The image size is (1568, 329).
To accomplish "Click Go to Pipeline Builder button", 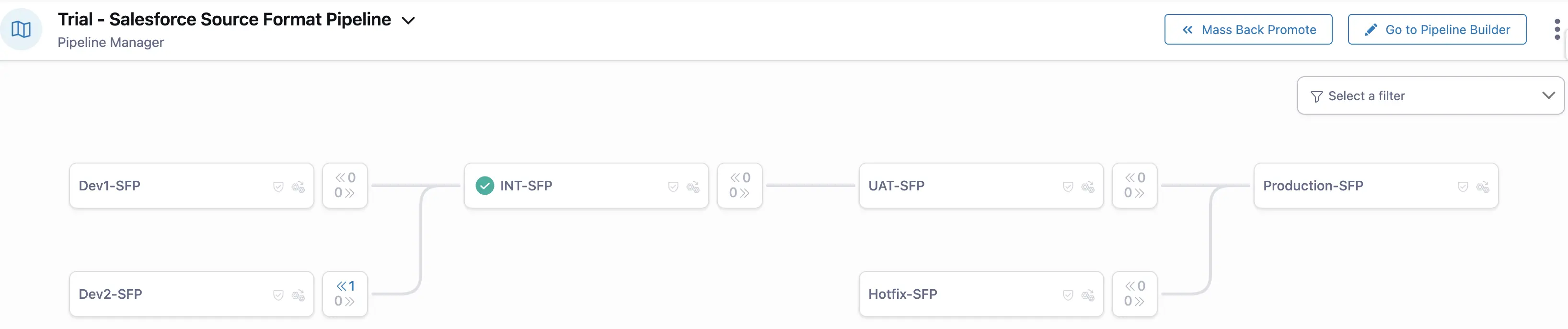I will [1437, 29].
